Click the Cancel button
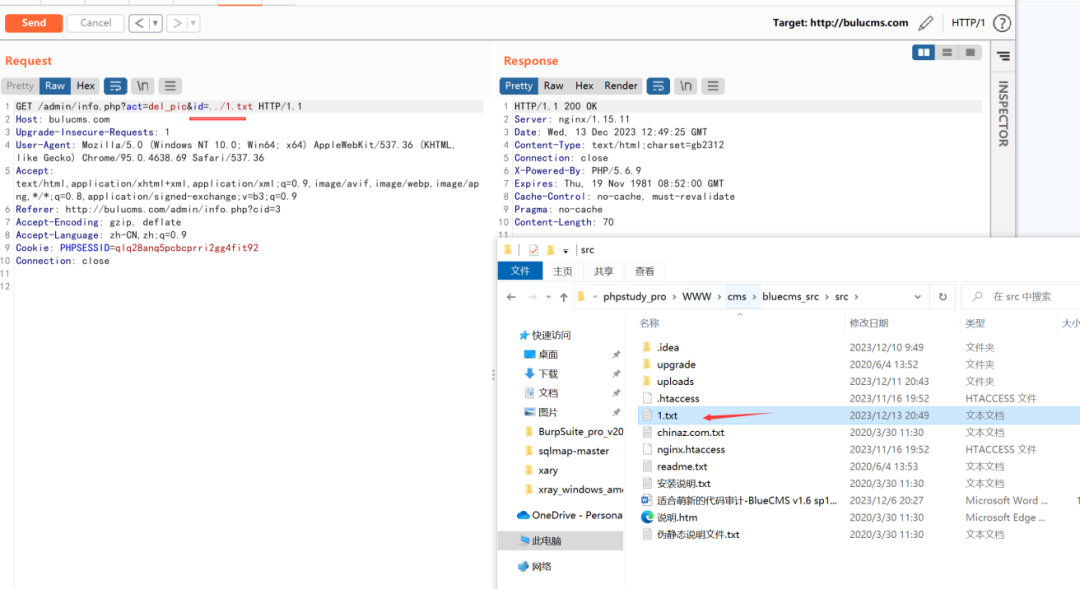This screenshot has height=589, width=1080. click(95, 23)
